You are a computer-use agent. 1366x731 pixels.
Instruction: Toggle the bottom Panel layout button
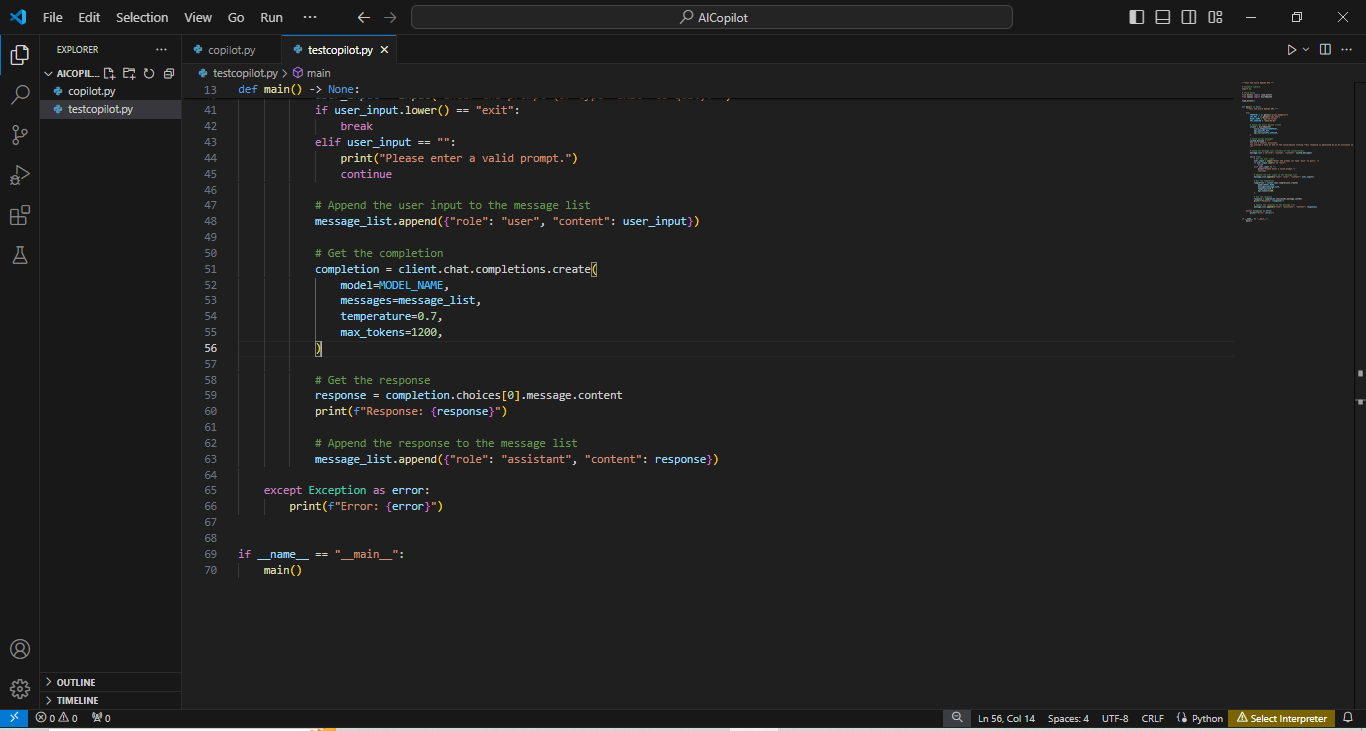[x=1163, y=17]
